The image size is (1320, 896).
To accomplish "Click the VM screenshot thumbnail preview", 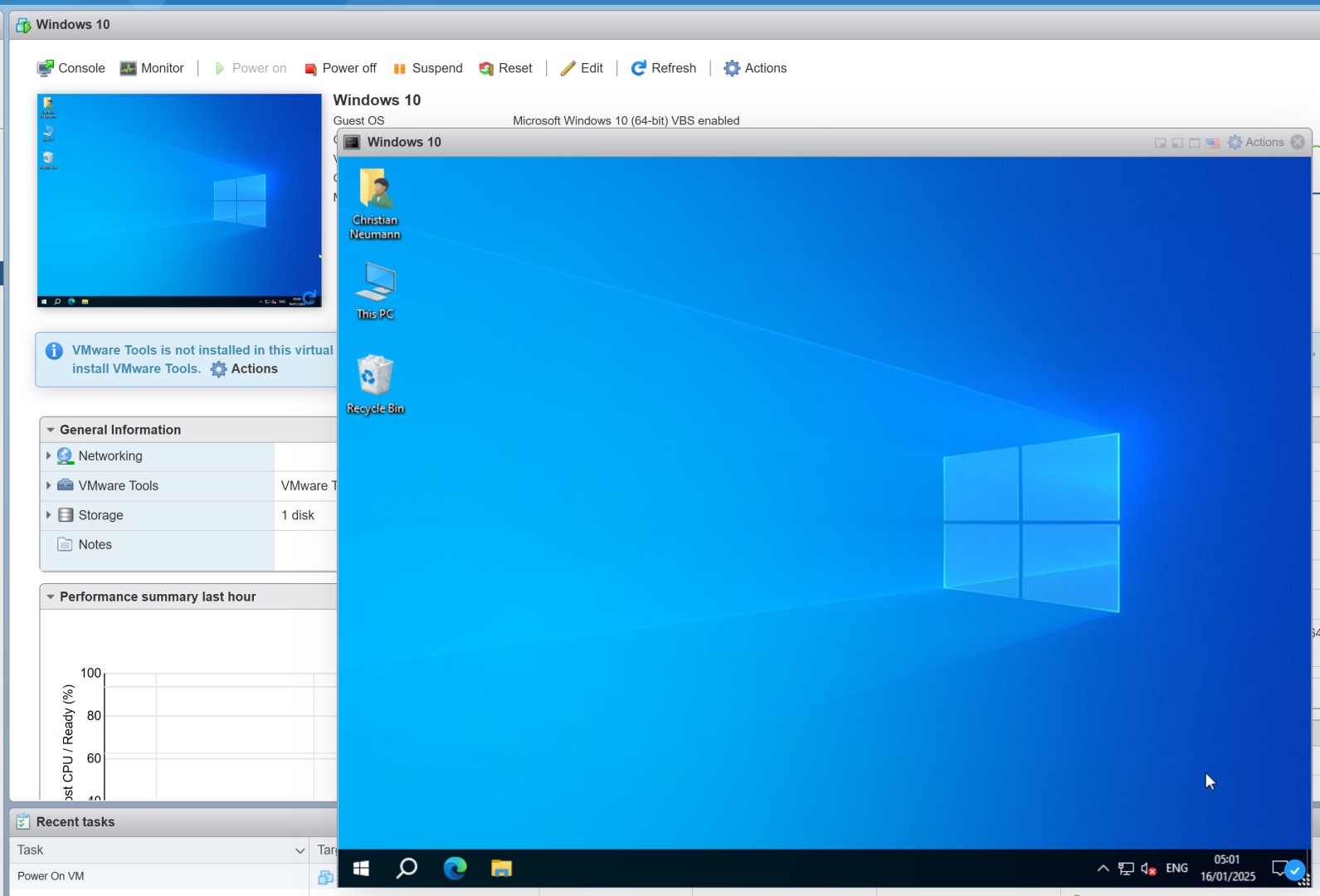I will (x=179, y=200).
